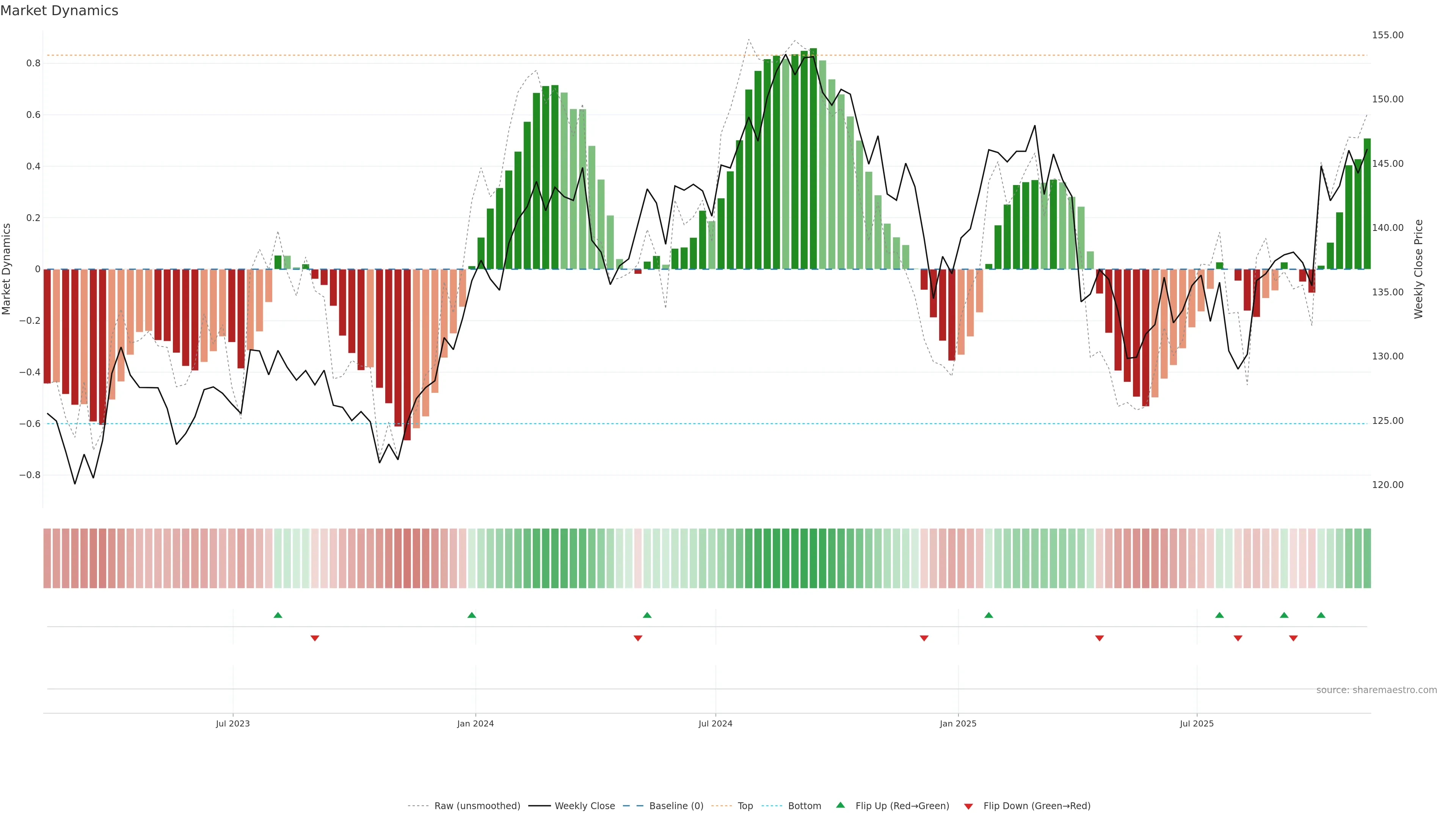This screenshot has height=819, width=1456.
Task: Click the green flip-up triangle just after Jan 2025
Action: click(x=988, y=615)
